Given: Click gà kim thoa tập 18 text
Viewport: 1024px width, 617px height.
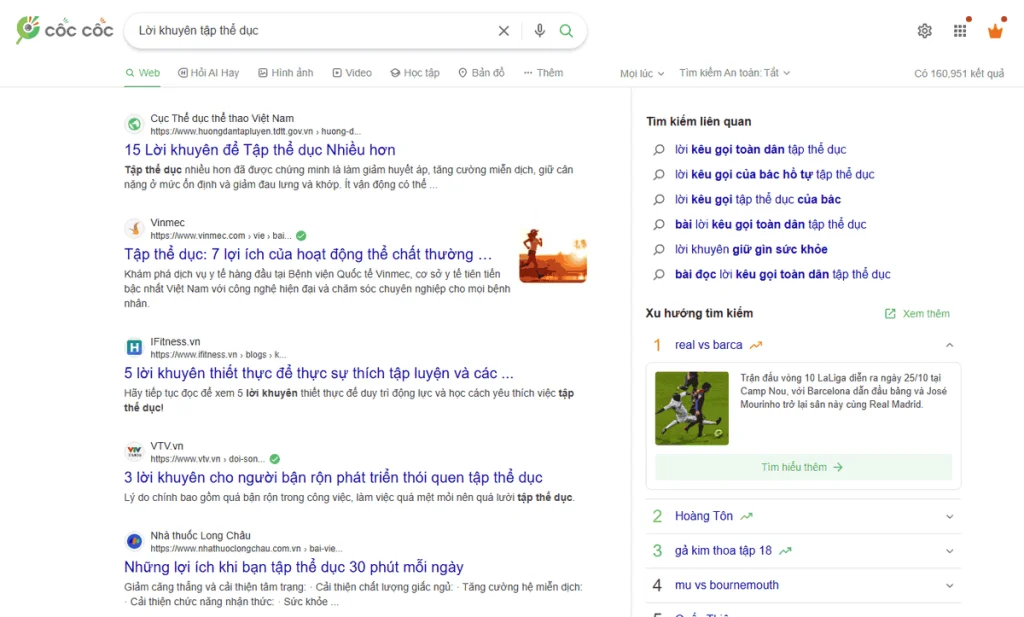Looking at the screenshot, I should coord(724,550).
